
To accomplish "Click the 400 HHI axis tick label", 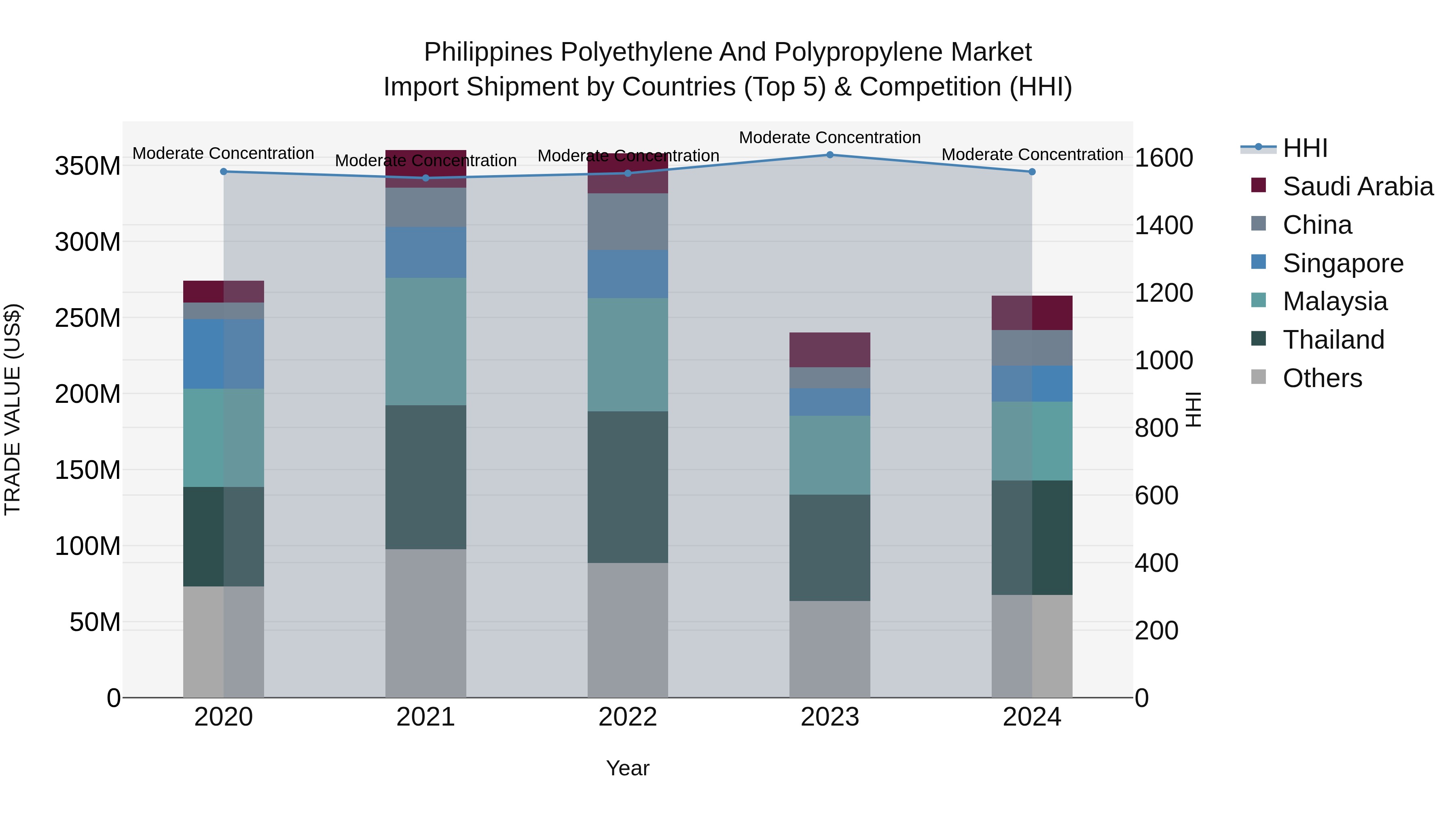I will point(1156,563).
